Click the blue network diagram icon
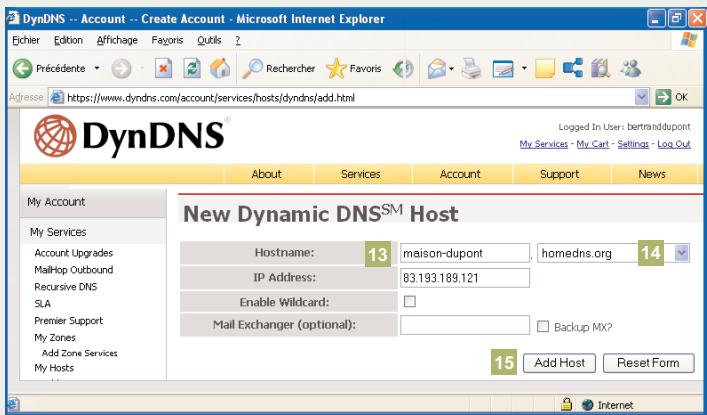Viewport: 707px width, 415px height. coord(573,68)
